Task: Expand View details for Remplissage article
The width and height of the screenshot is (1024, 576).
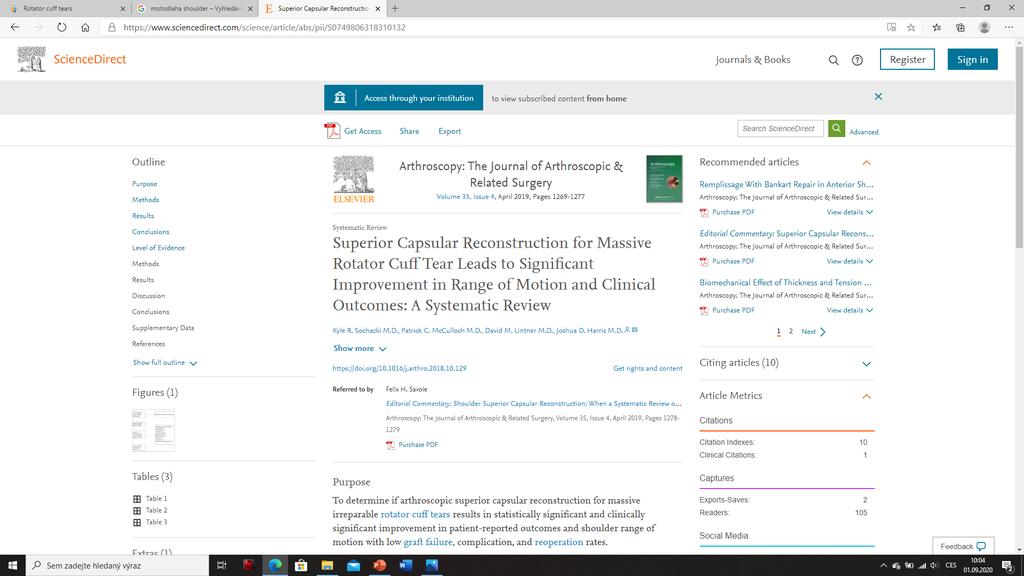Action: [850, 212]
